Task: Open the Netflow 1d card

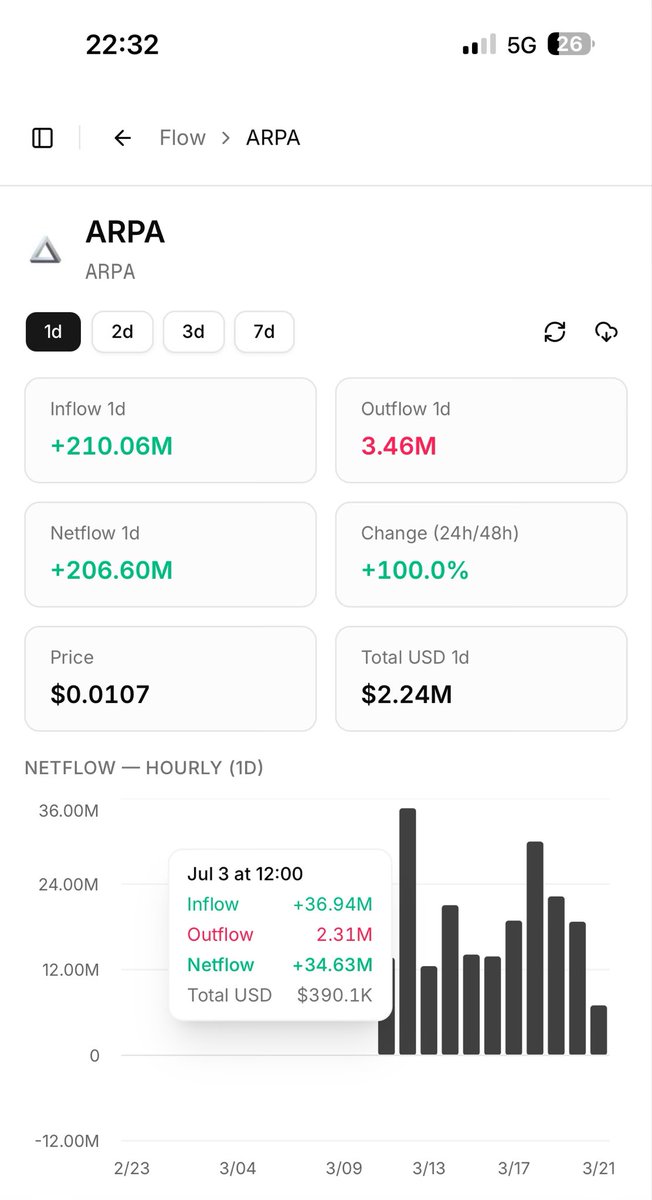Action: pos(170,555)
